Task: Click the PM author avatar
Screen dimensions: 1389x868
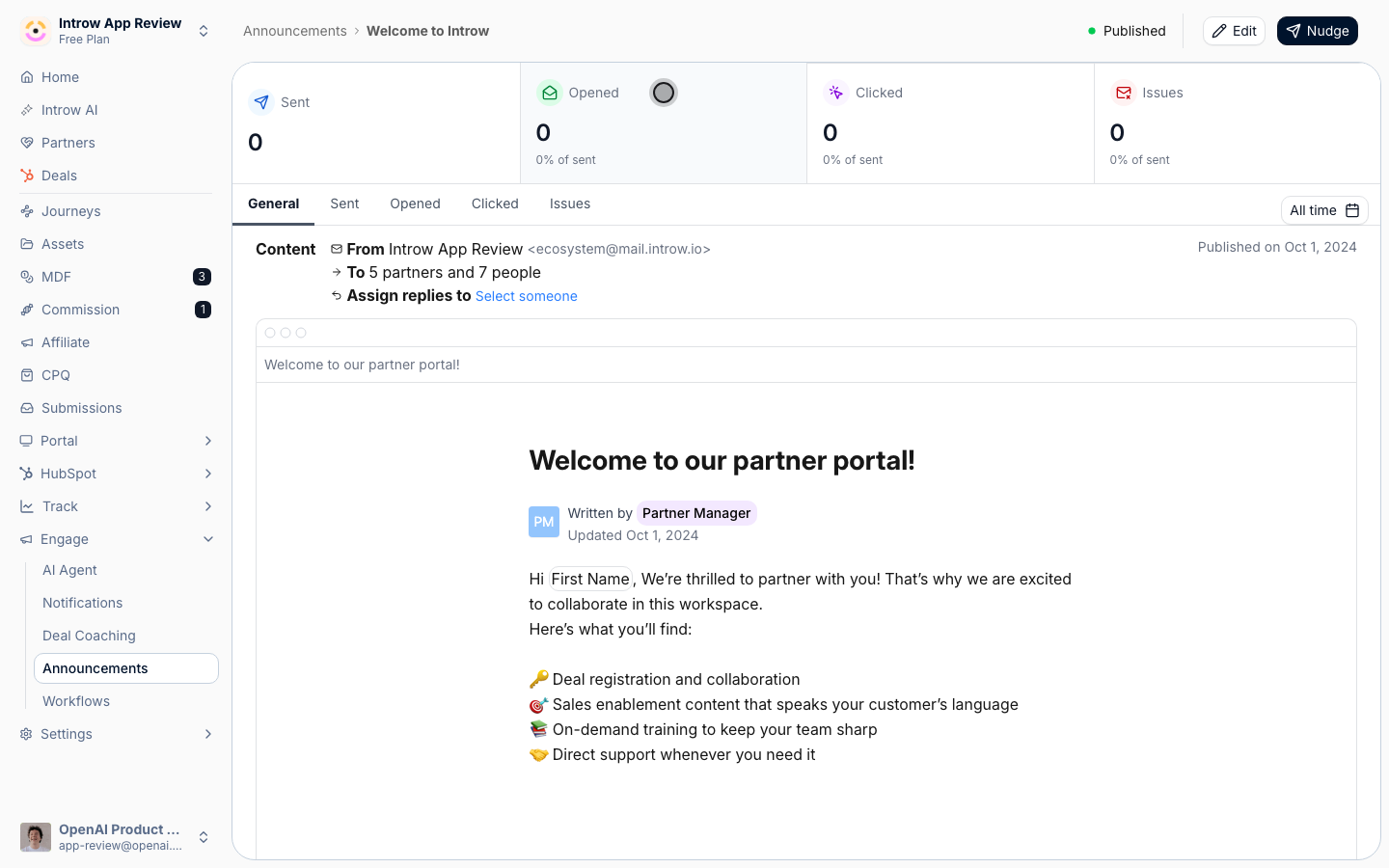Action: click(544, 522)
